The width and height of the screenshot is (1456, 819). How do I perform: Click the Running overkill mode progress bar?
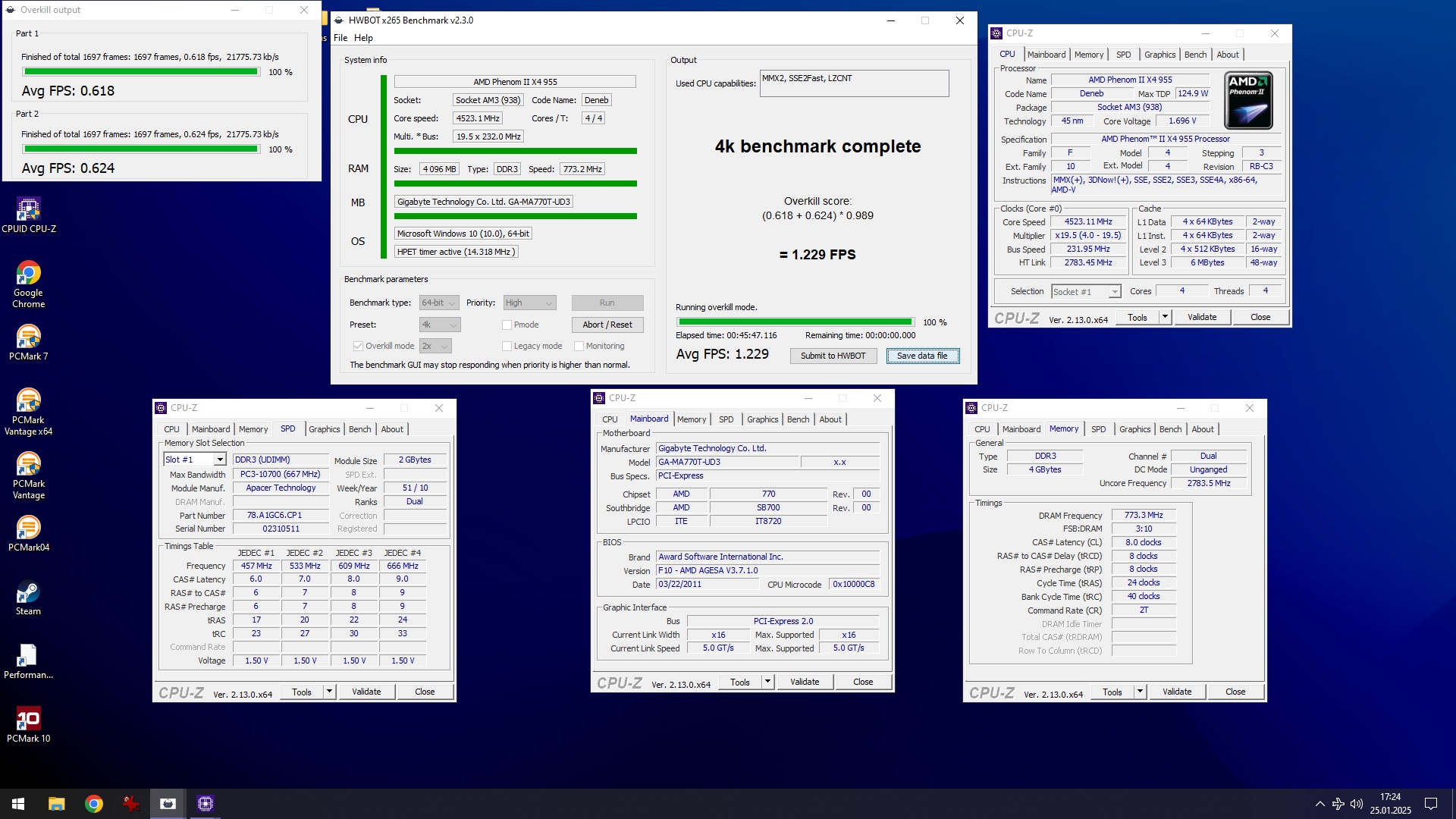click(x=795, y=322)
